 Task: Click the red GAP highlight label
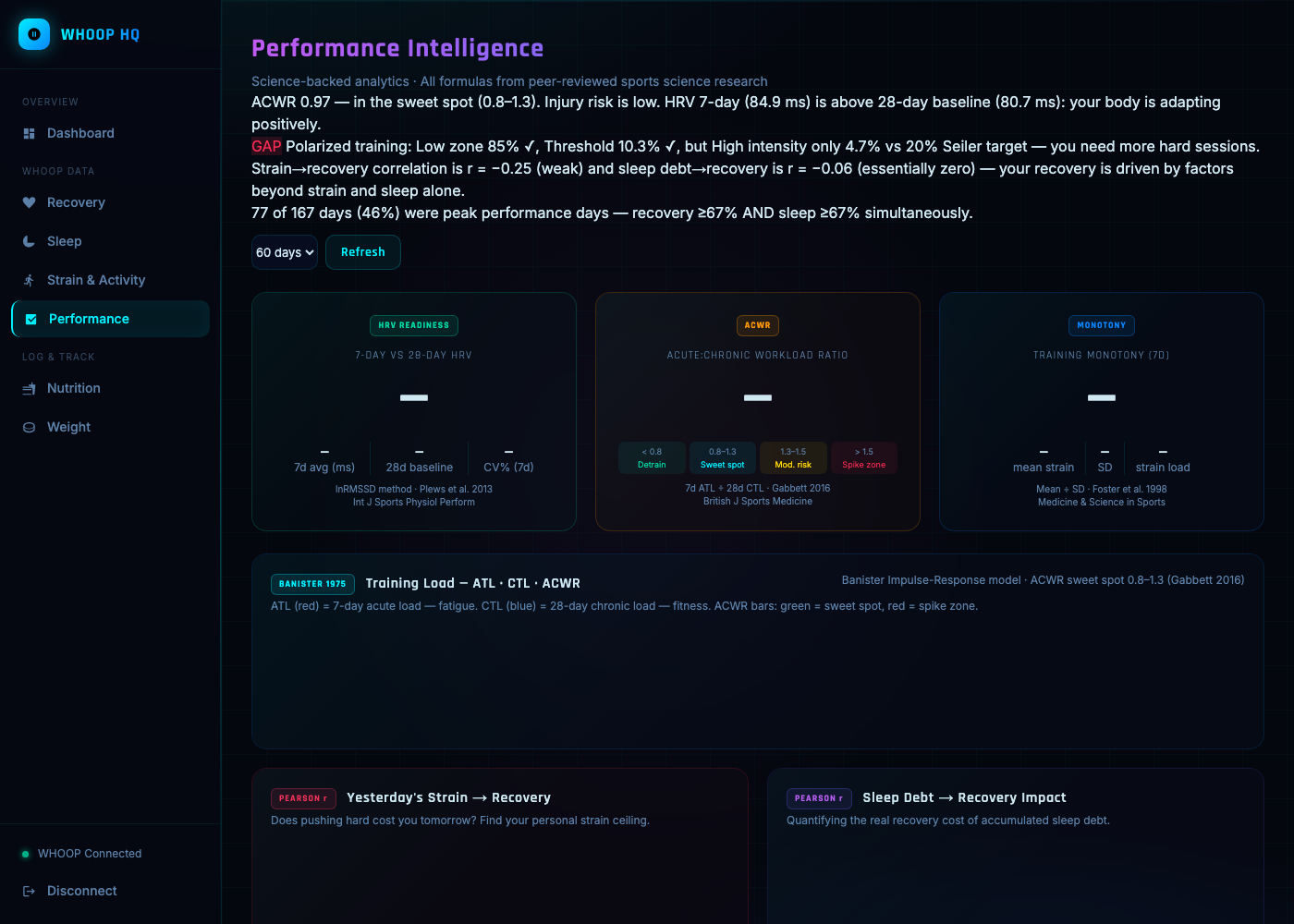(266, 146)
